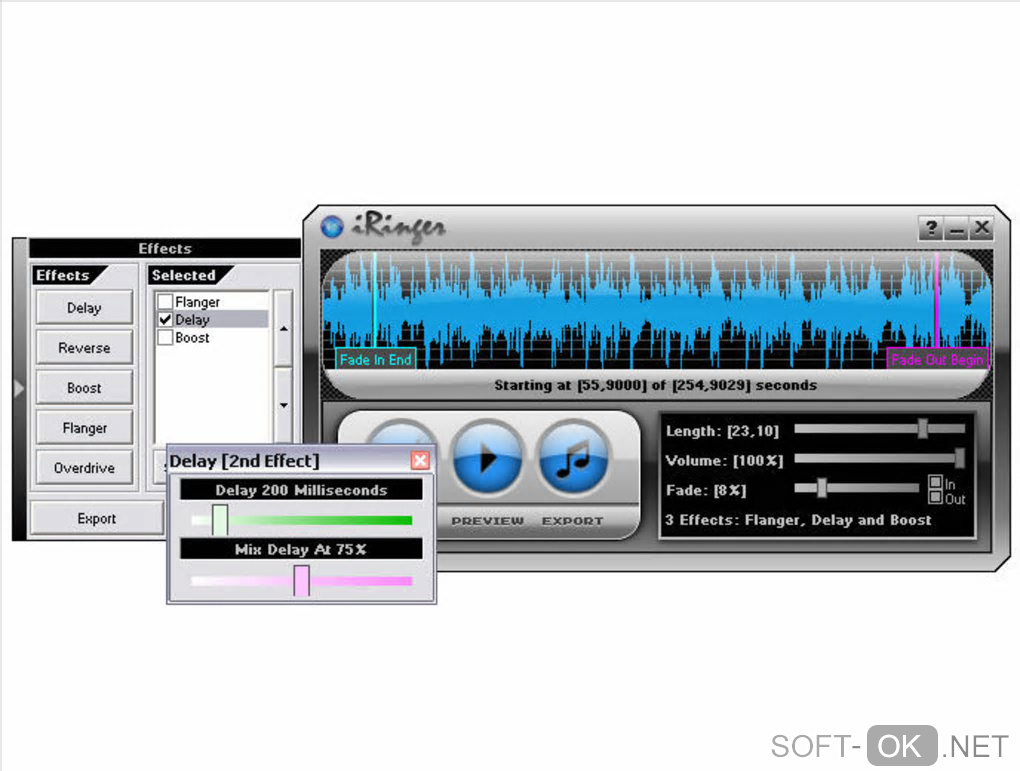Minimize the iRinger window
Screen dimensions: 1020x771
tap(956, 228)
